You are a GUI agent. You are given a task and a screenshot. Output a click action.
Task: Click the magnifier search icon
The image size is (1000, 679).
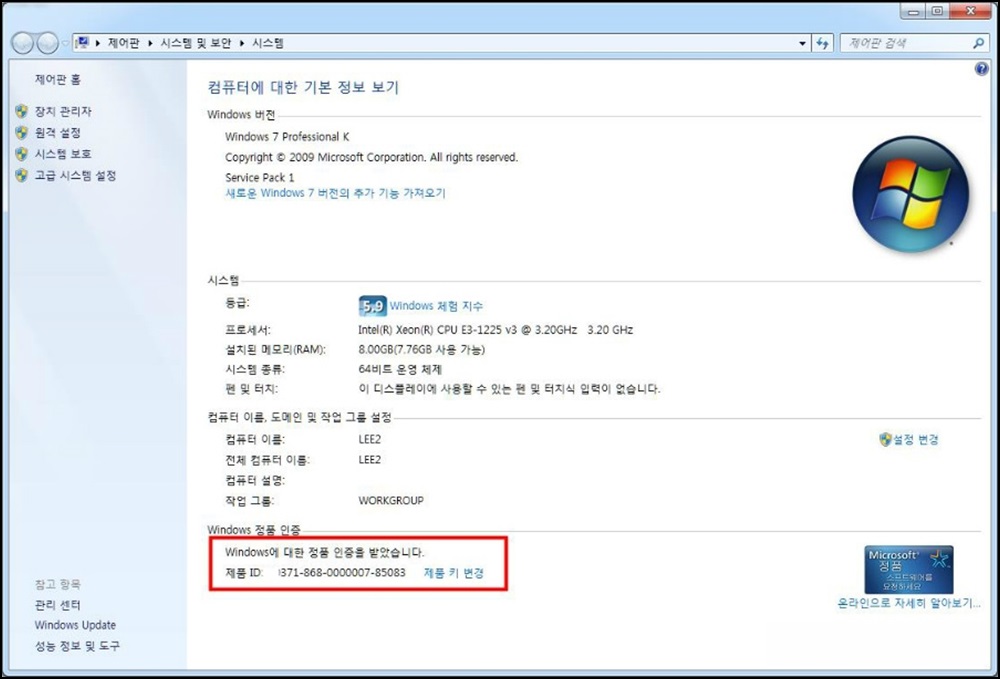978,43
